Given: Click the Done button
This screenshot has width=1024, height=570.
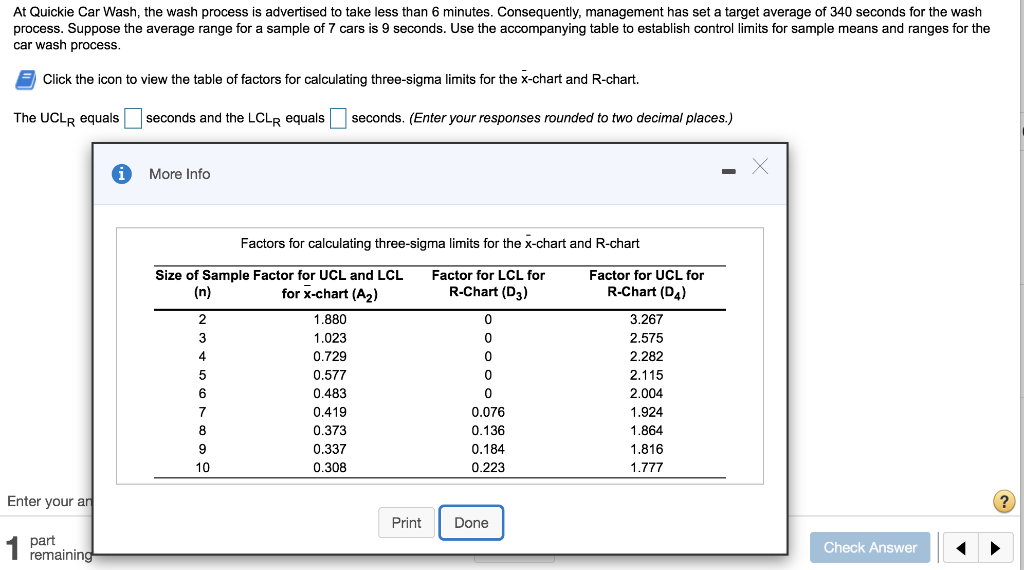Looking at the screenshot, I should tap(471, 523).
